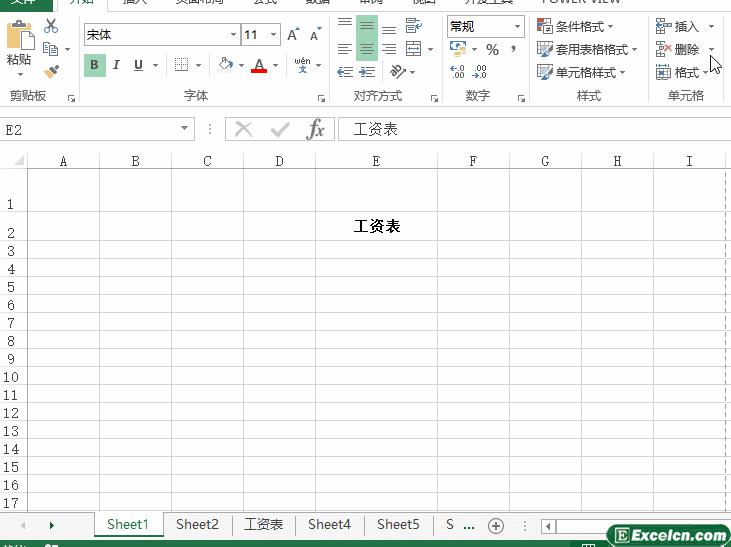Click the 删除 delete cells button
This screenshot has width=731, height=547.
coord(677,49)
